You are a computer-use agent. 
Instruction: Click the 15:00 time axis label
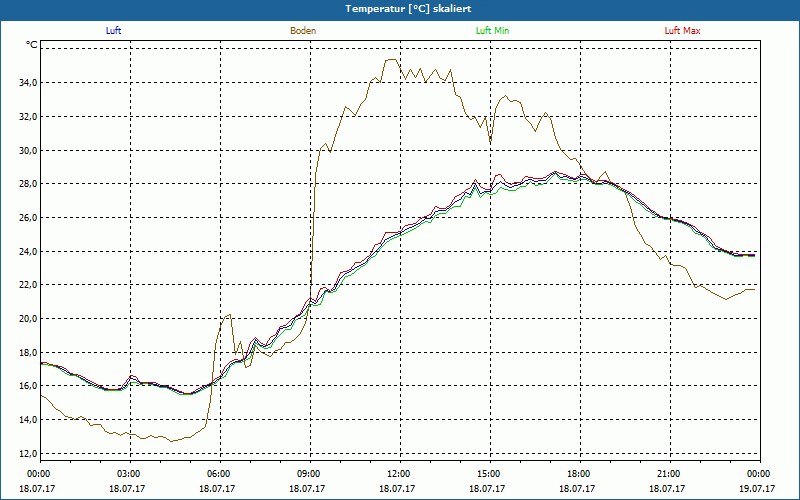coord(488,474)
